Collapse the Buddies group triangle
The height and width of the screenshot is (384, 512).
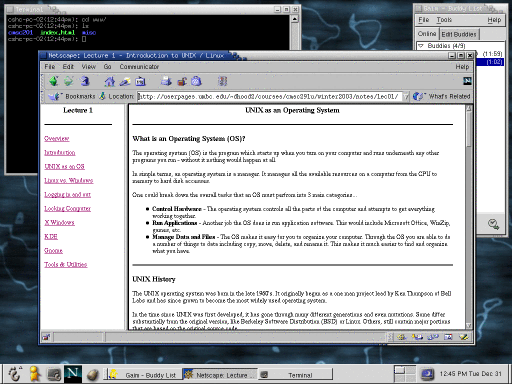click(421, 46)
